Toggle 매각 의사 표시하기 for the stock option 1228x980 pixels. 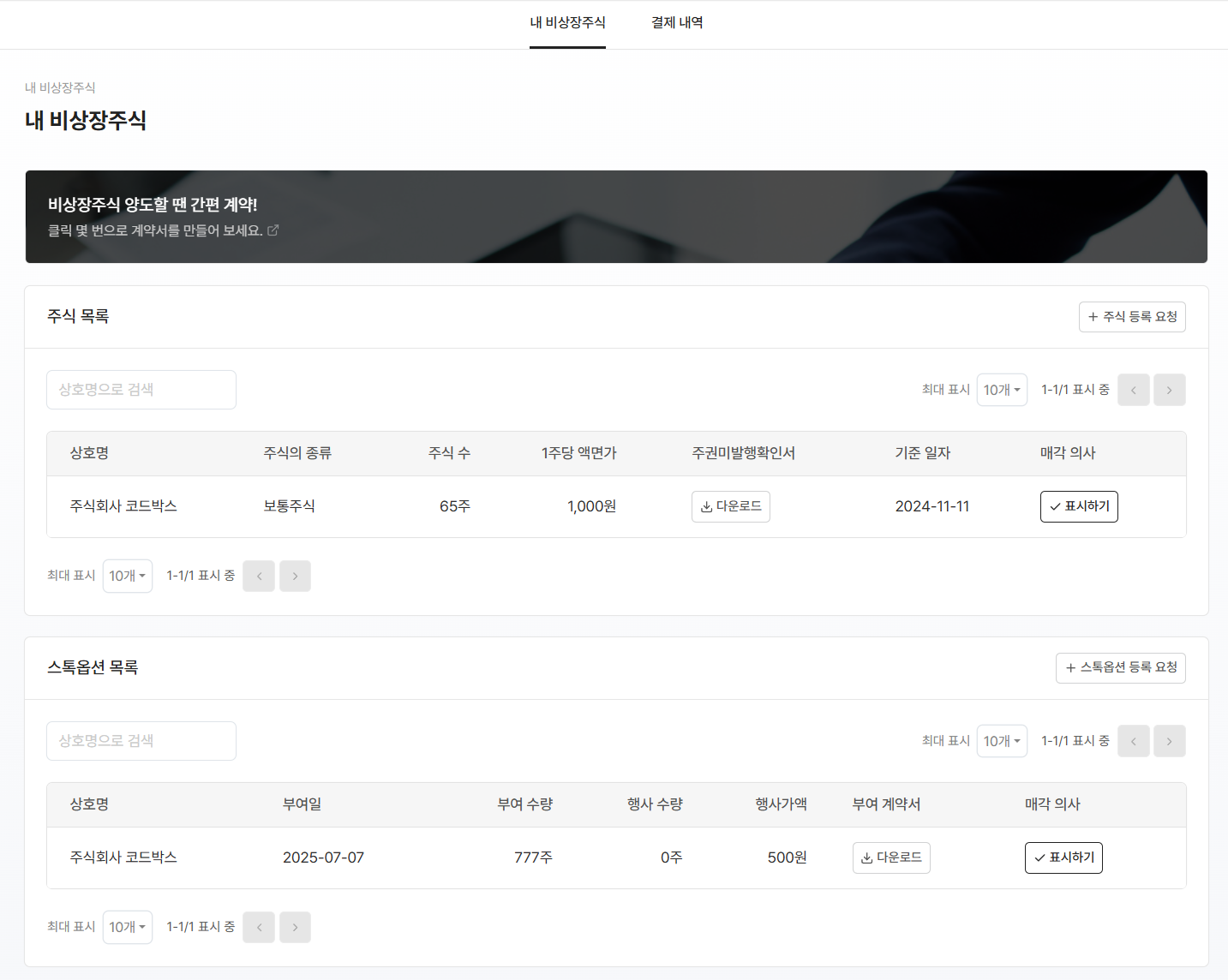pos(1063,857)
